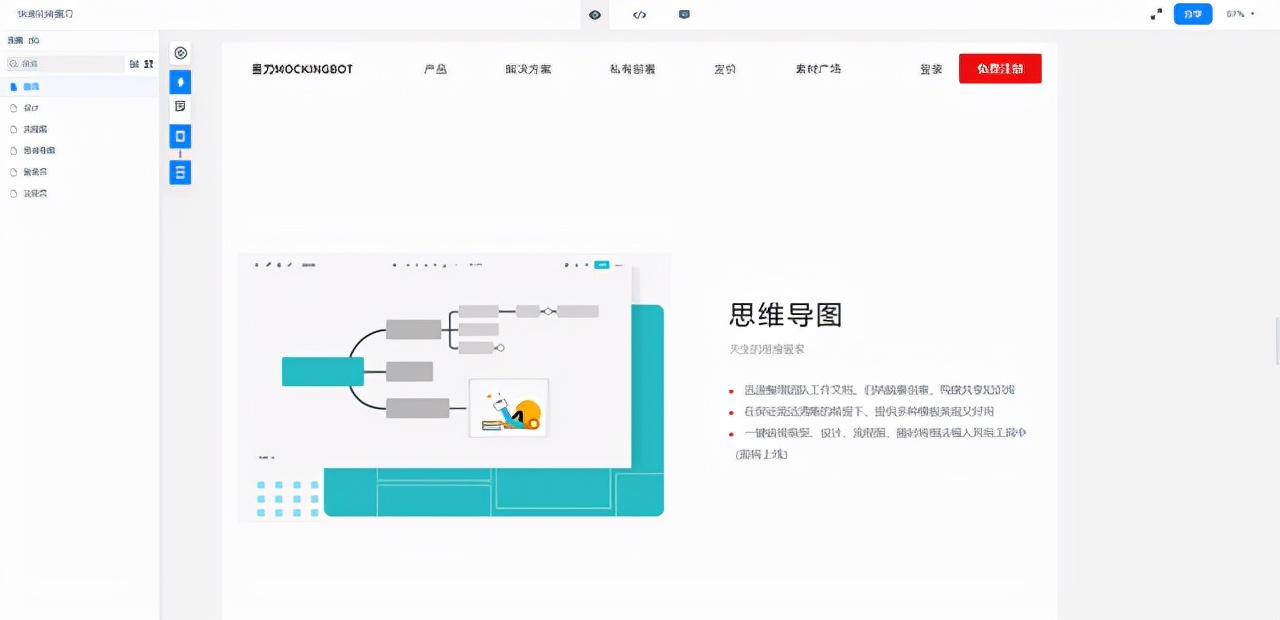Open the 产品 dropdown in the site navigation

434,69
